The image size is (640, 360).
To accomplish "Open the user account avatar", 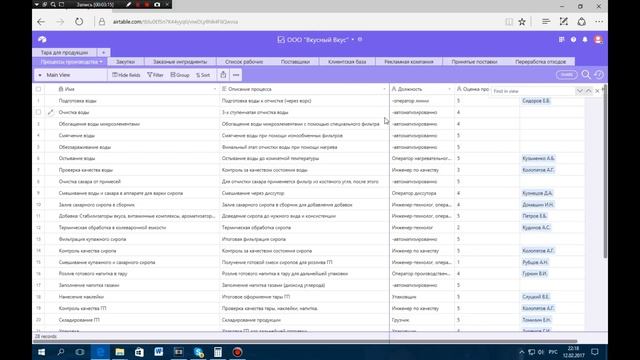I will [598, 40].
